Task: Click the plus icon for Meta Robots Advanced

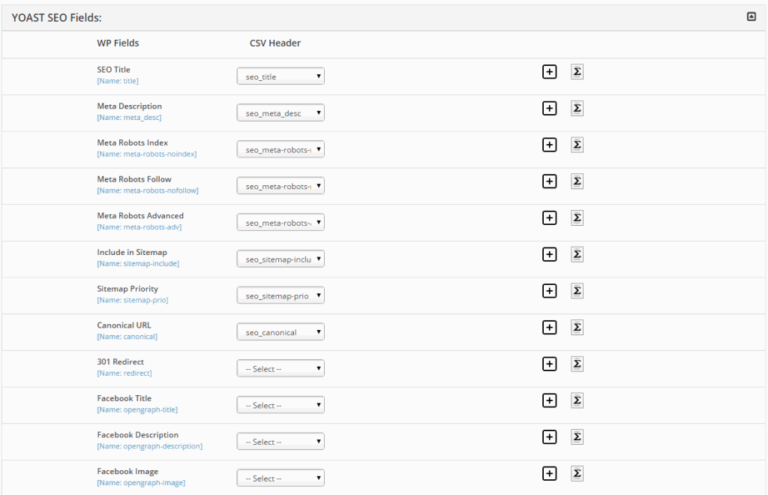Action: [x=550, y=218]
